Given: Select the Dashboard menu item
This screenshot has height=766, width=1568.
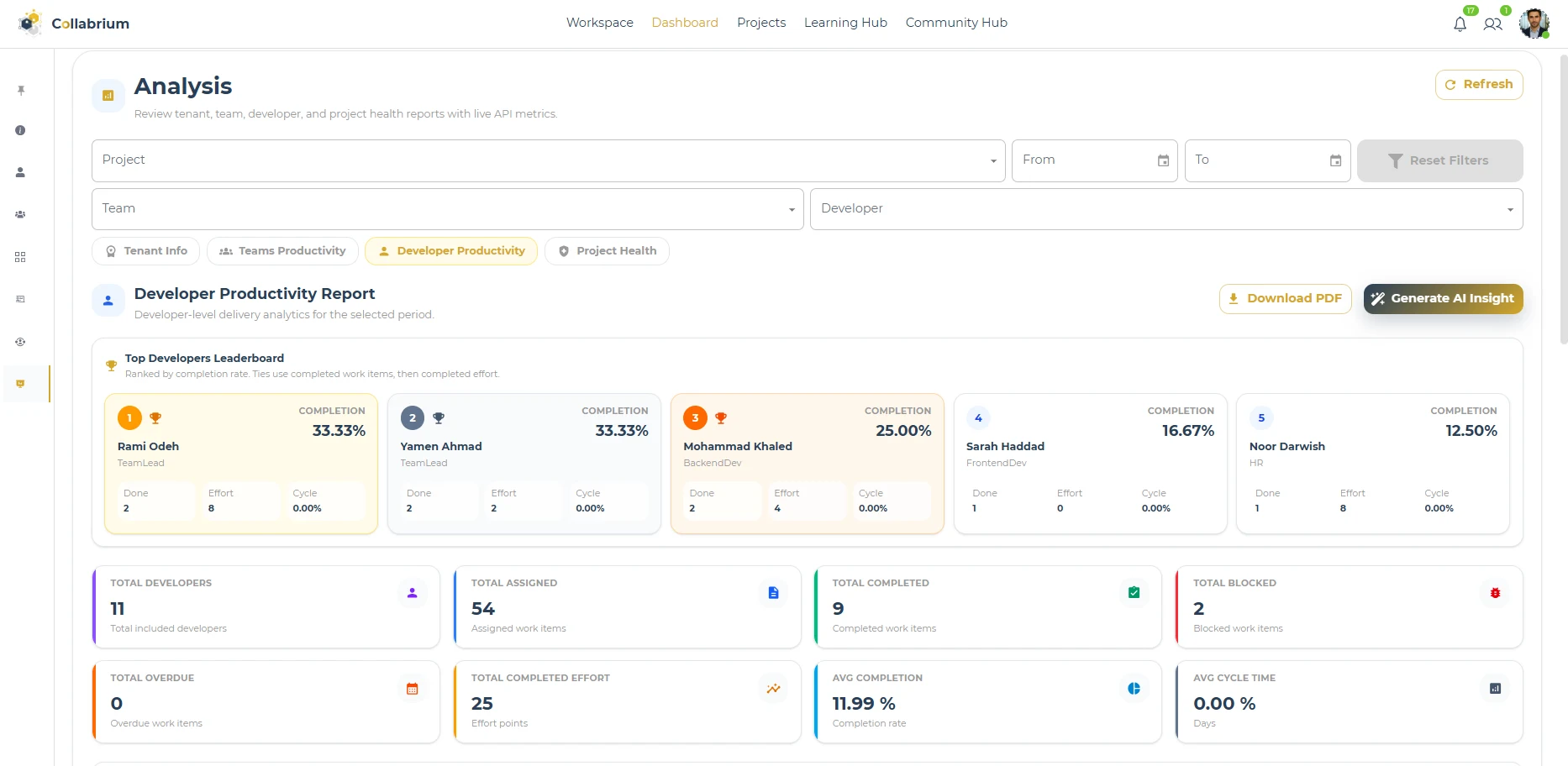Looking at the screenshot, I should pyautogui.click(x=685, y=23).
